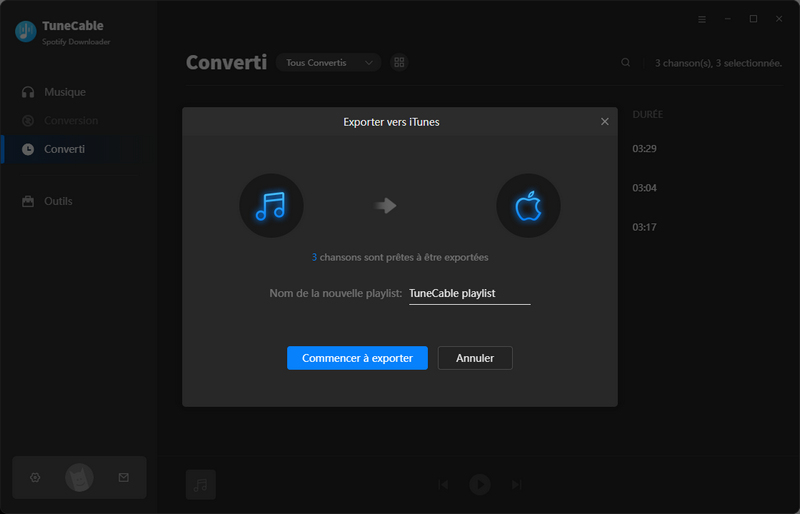800x514 pixels.
Task: Open the hamburger menu icon
Action: (702, 19)
